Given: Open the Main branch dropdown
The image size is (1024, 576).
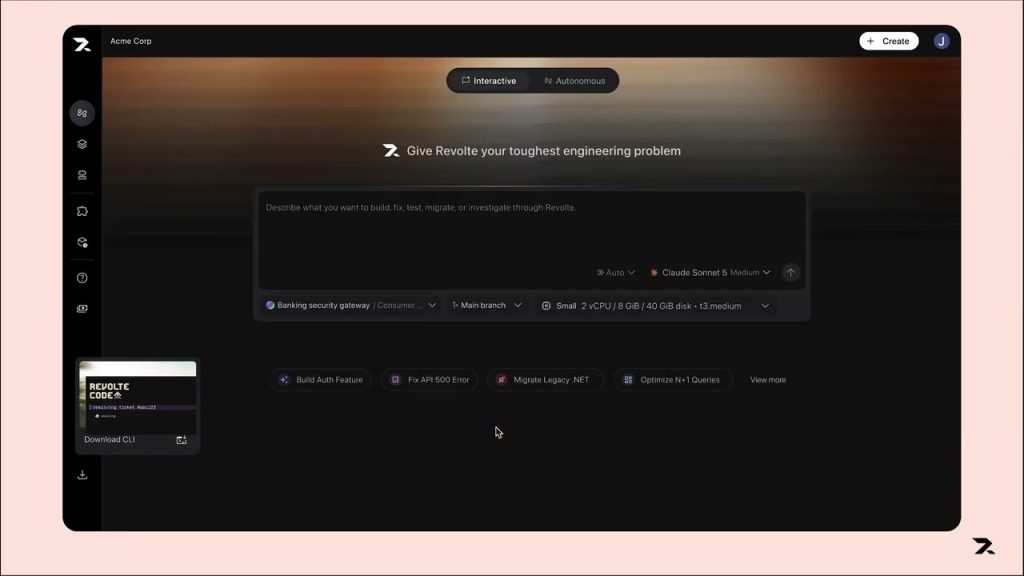Looking at the screenshot, I should [487, 305].
